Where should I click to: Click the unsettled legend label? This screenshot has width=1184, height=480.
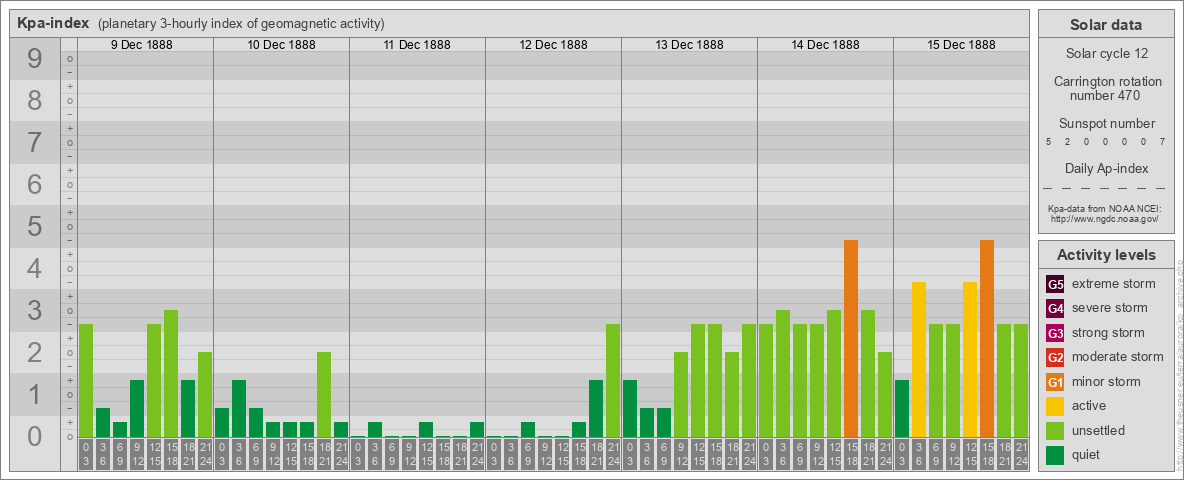(x=1098, y=430)
